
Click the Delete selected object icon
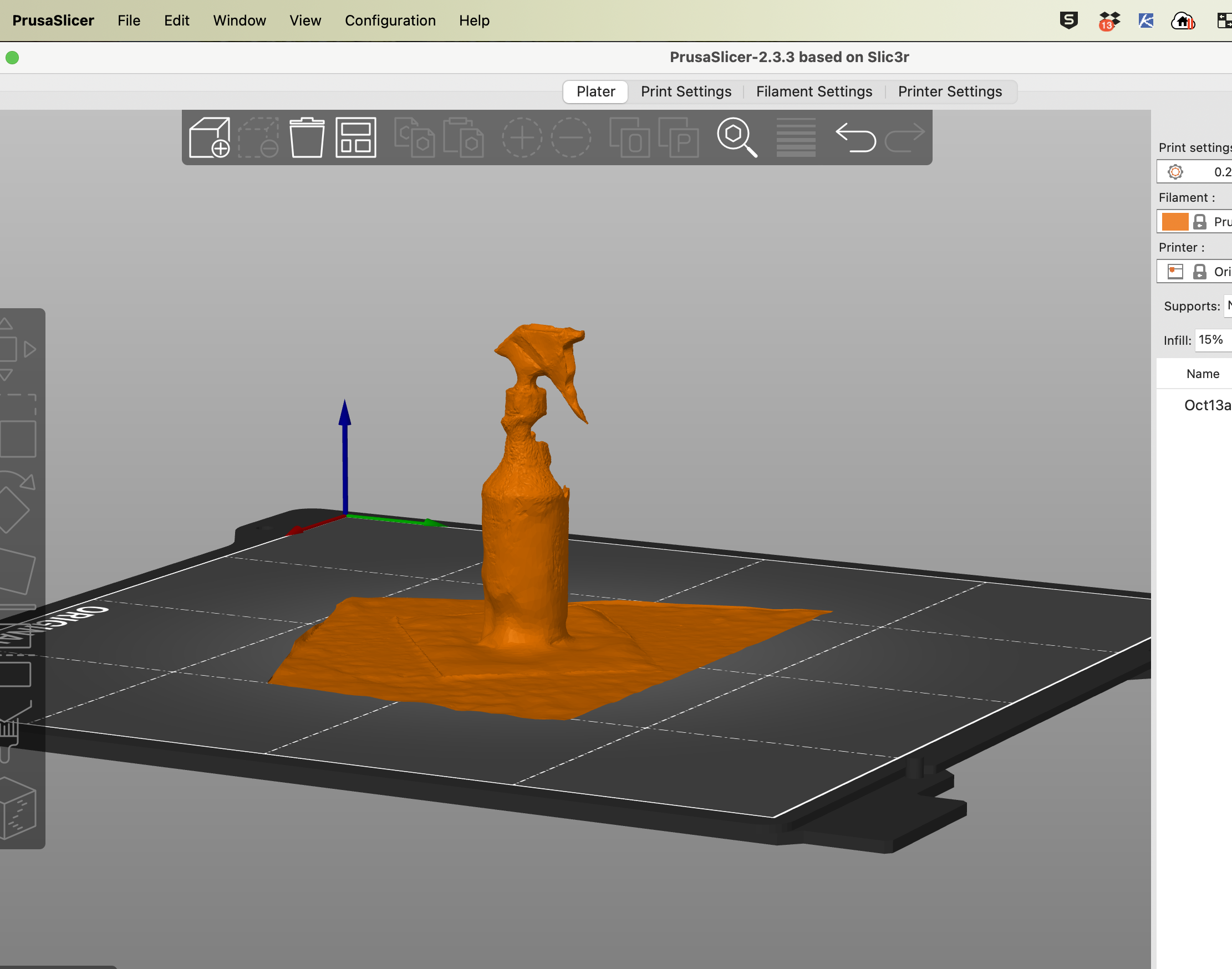258,137
